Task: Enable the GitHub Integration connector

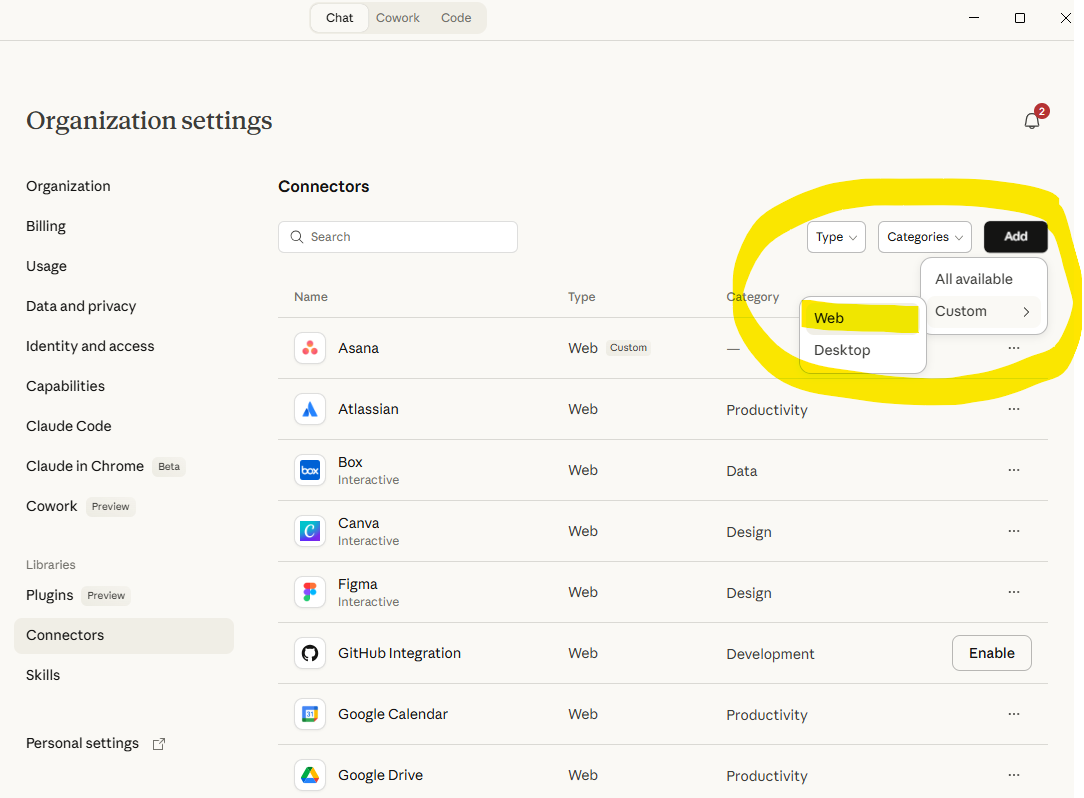Action: [x=991, y=653]
